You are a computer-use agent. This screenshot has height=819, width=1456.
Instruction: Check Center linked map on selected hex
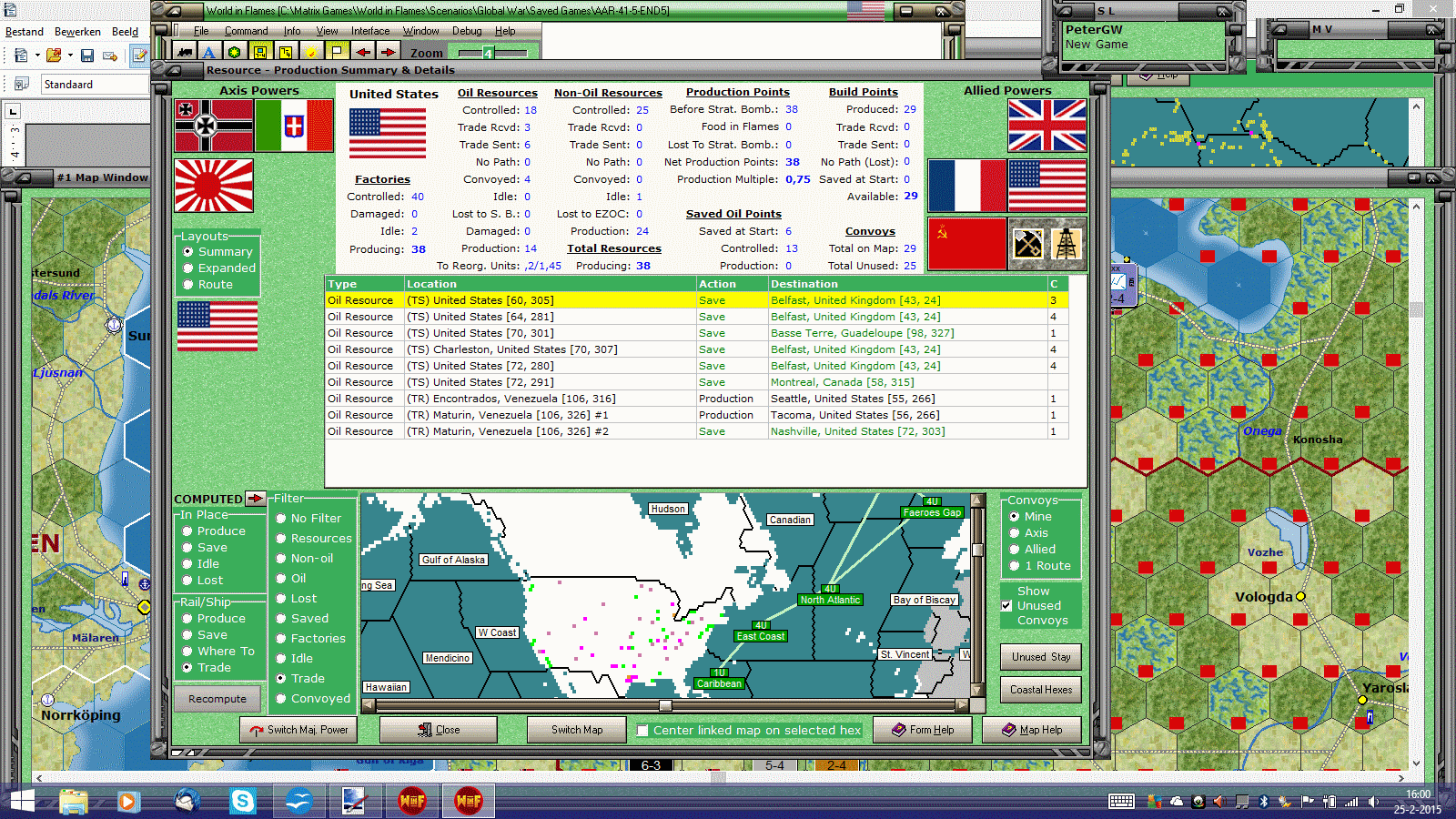tap(642, 730)
